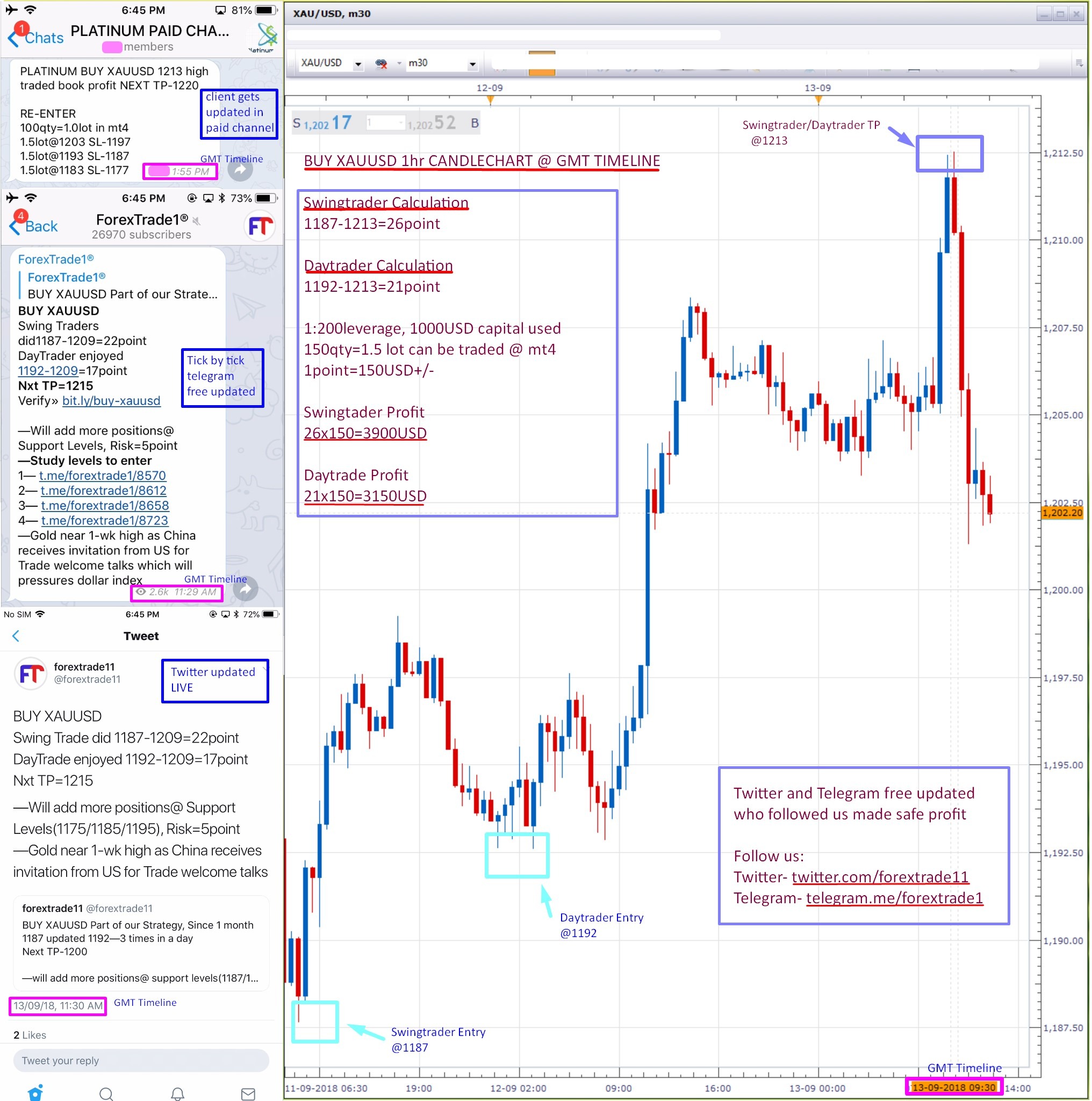Open the @forextrade11 handle under the name
Image resolution: width=1092 pixels, height=1101 pixels.
click(87, 679)
